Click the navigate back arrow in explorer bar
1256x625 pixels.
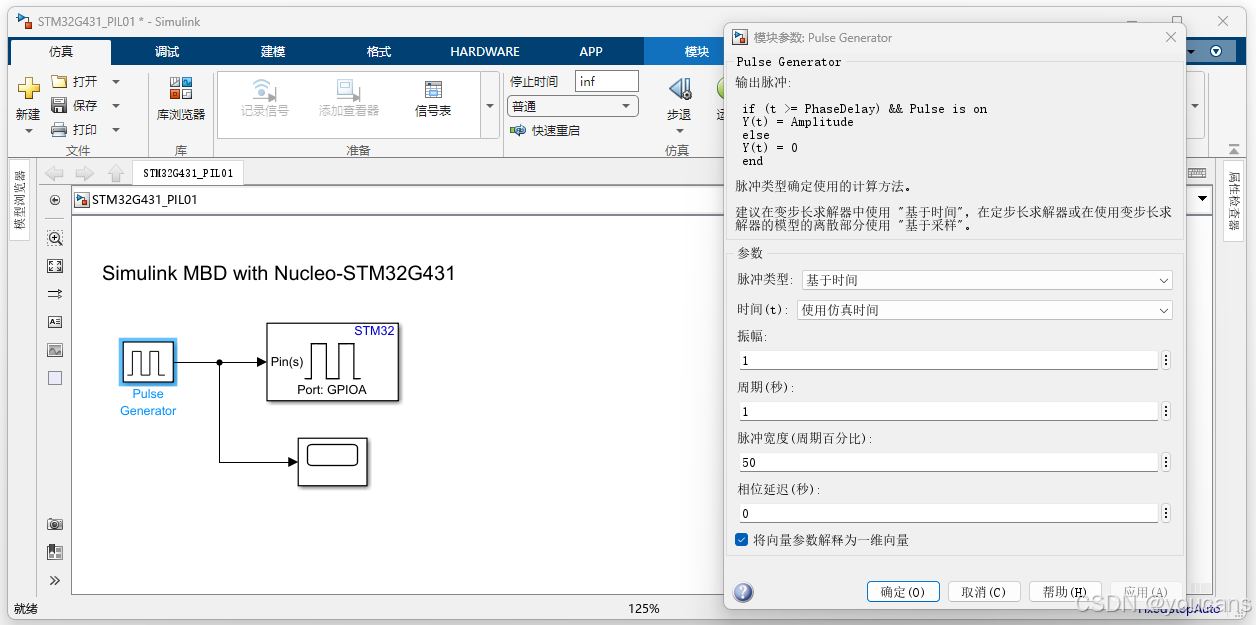pos(54,173)
